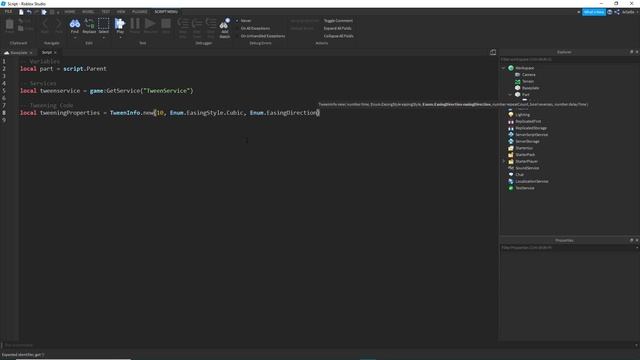Click the Workspace globe icon in Explorer
This screenshot has height=360, width=640.
pyautogui.click(x=511, y=68)
